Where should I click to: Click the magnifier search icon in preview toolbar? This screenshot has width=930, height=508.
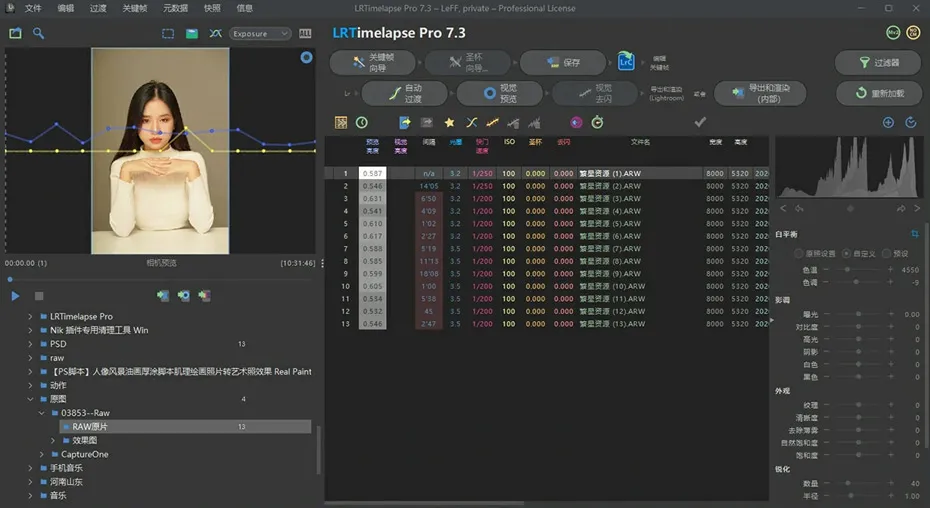(39, 33)
